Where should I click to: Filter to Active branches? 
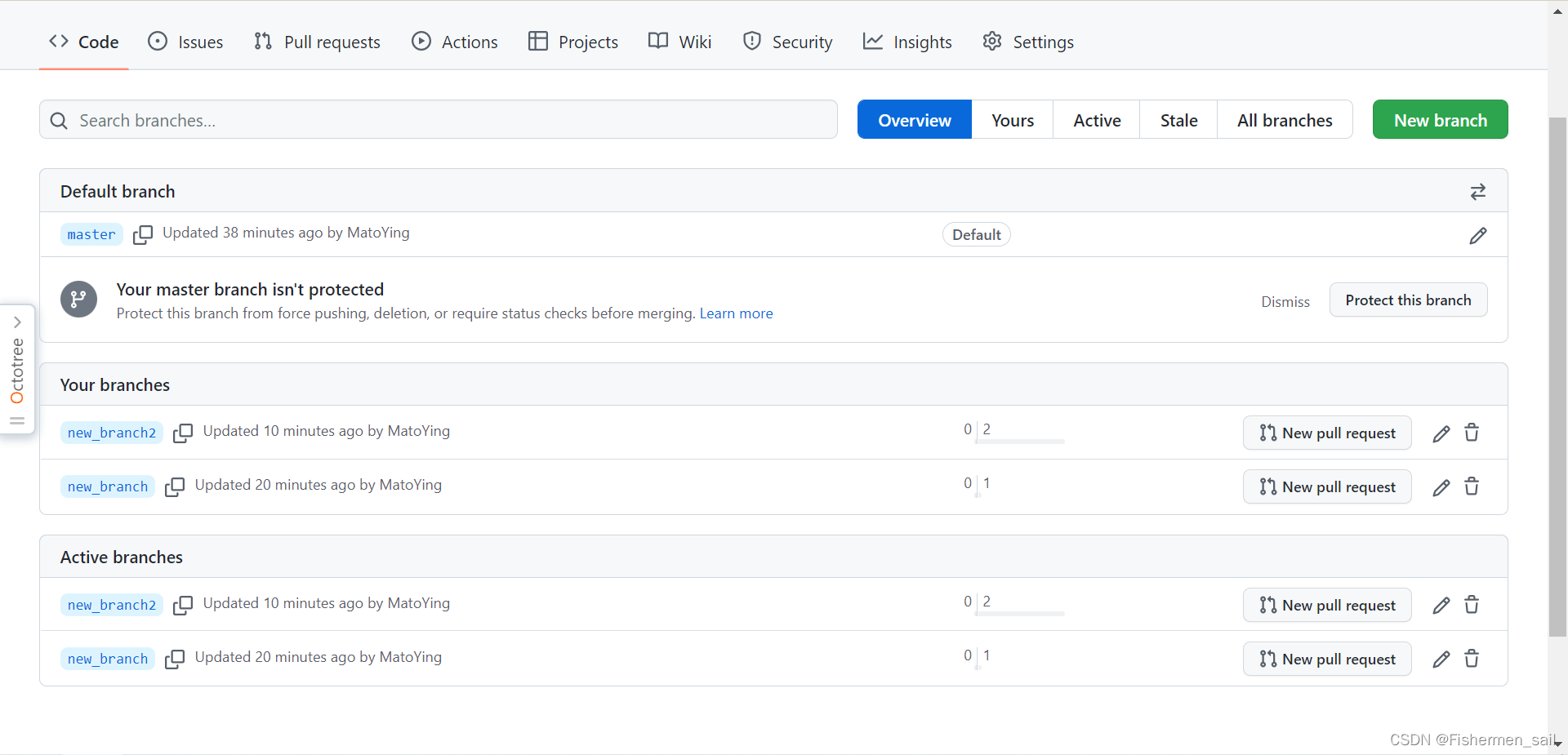coord(1097,120)
